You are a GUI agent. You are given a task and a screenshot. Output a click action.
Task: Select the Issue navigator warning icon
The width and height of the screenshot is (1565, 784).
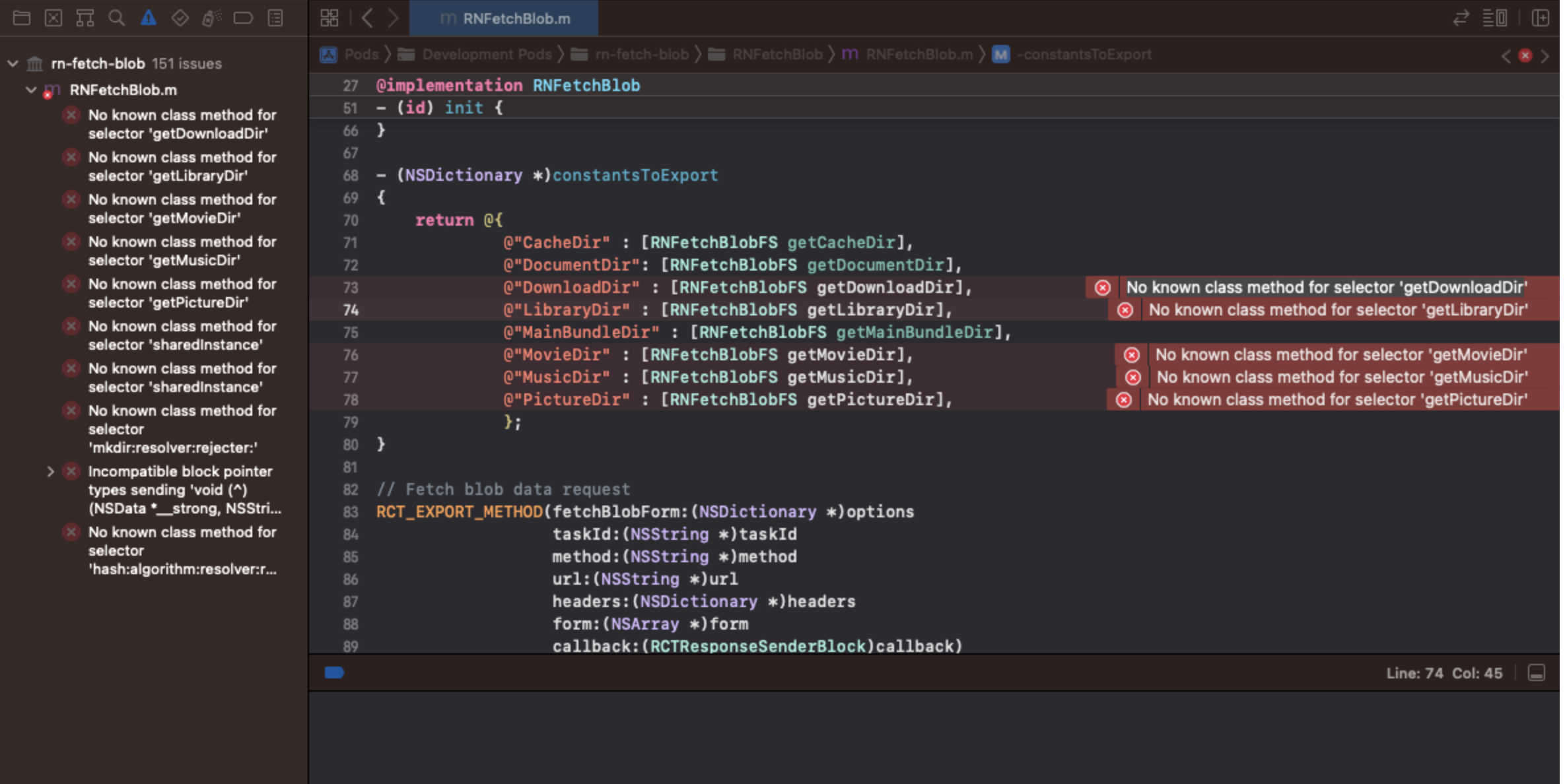click(x=149, y=18)
